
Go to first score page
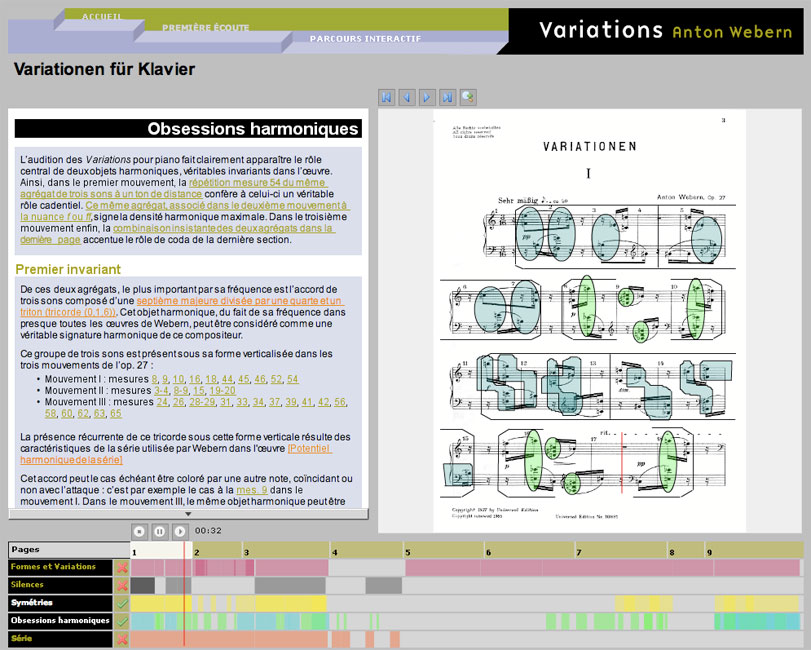click(386, 97)
